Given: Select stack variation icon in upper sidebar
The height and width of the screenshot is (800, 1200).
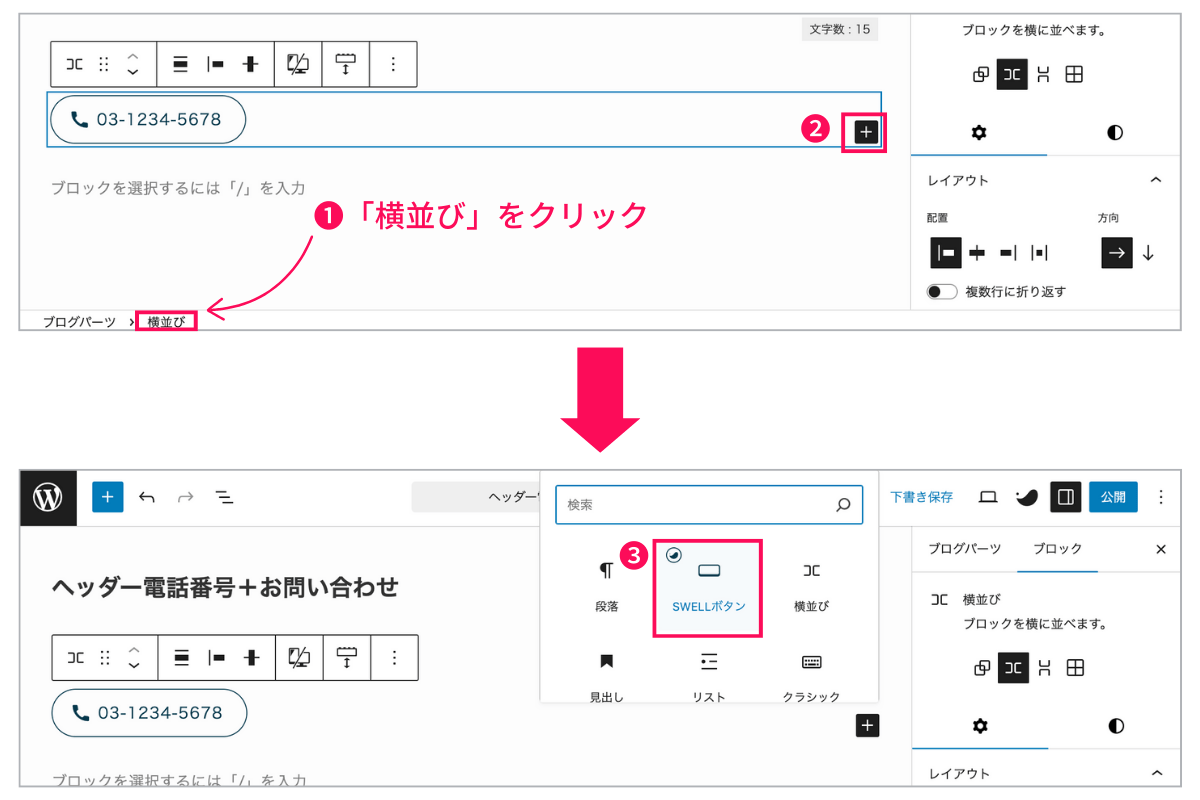Looking at the screenshot, I should click(x=1043, y=74).
